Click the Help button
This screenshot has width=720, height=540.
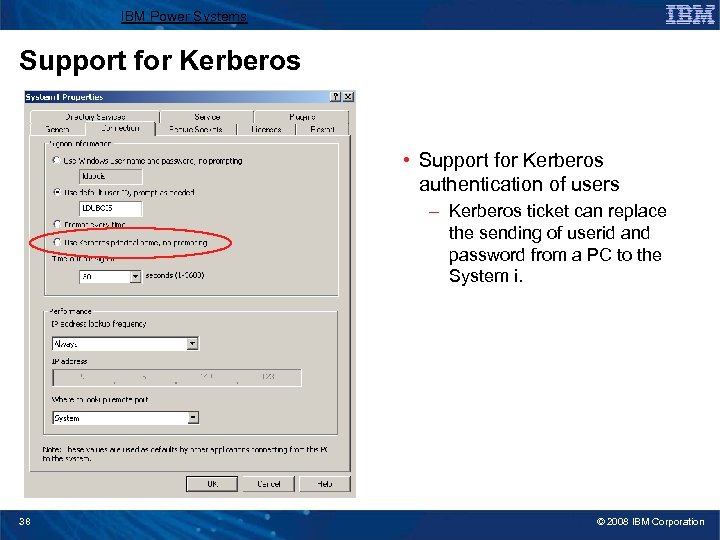(325, 484)
